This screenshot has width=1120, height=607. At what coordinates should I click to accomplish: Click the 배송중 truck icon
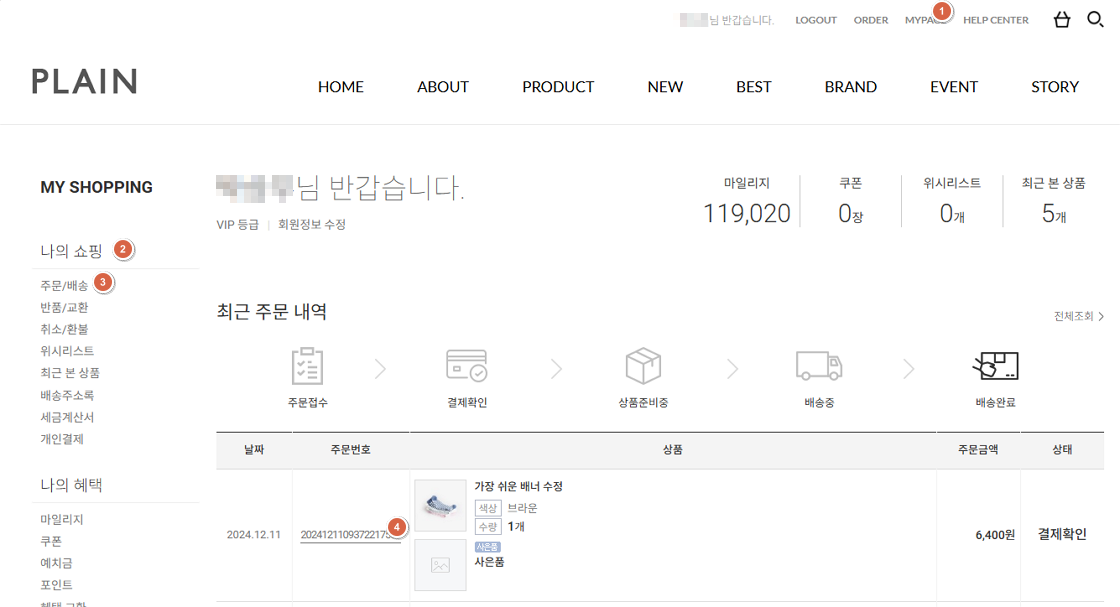click(x=819, y=366)
